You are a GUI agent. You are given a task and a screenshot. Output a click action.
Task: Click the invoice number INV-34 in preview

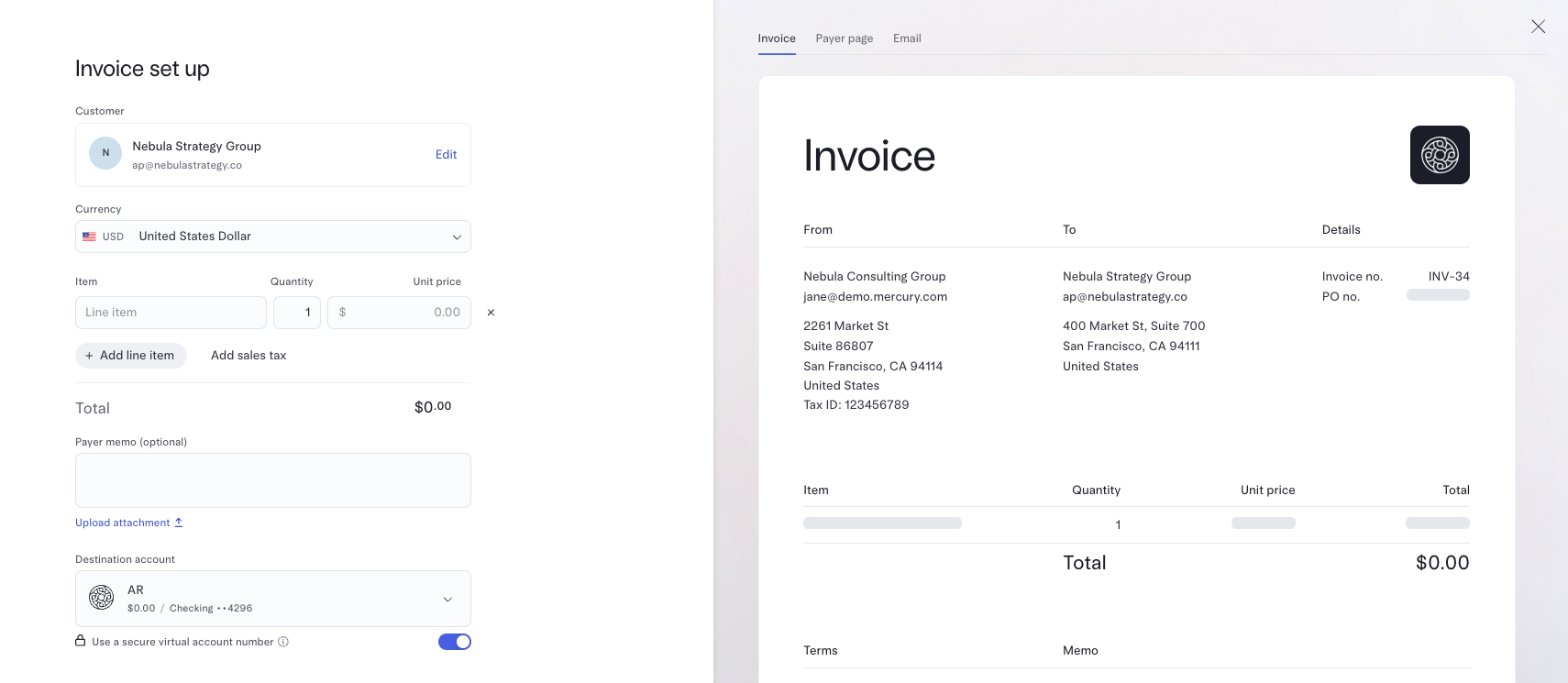point(1449,276)
